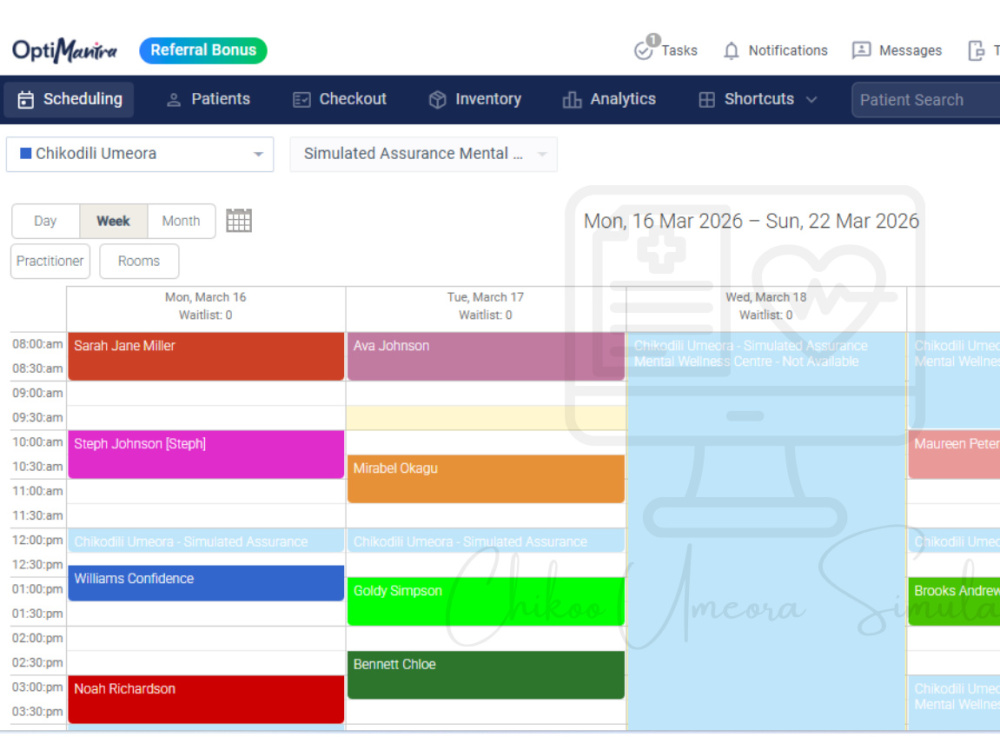Toggle the Practitioner view button
The height and width of the screenshot is (750, 1000).
point(50,261)
